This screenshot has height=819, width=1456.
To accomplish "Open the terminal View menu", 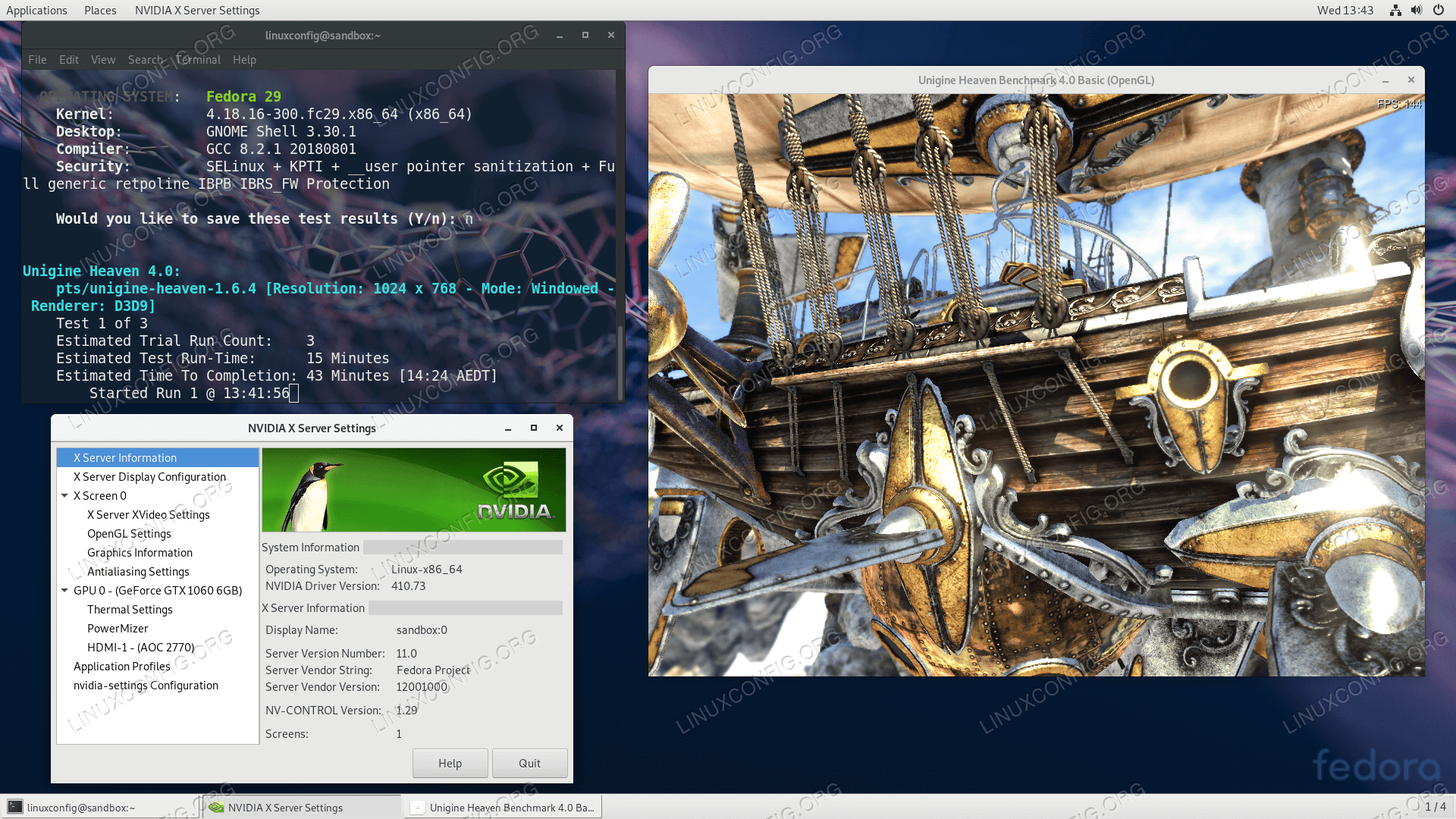I will (103, 59).
